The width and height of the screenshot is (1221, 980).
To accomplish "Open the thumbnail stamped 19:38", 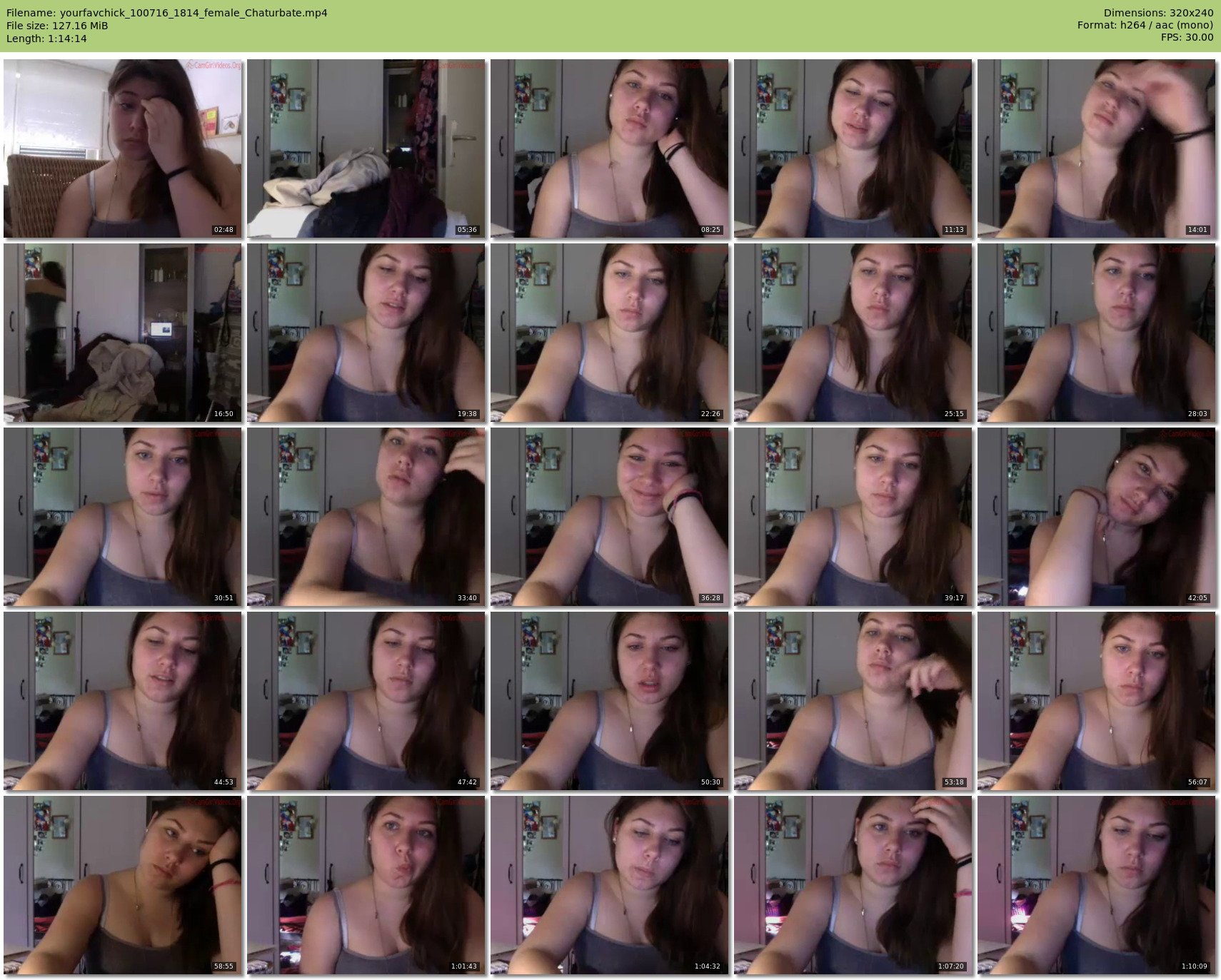I will pyautogui.click(x=366, y=333).
